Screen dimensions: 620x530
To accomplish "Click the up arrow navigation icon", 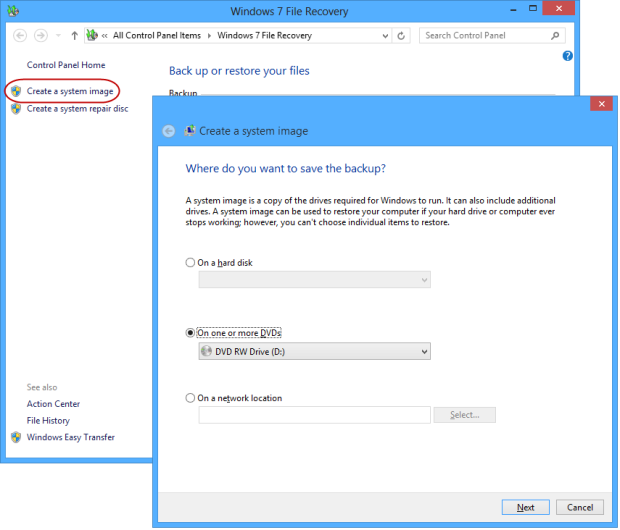I will click(x=75, y=35).
